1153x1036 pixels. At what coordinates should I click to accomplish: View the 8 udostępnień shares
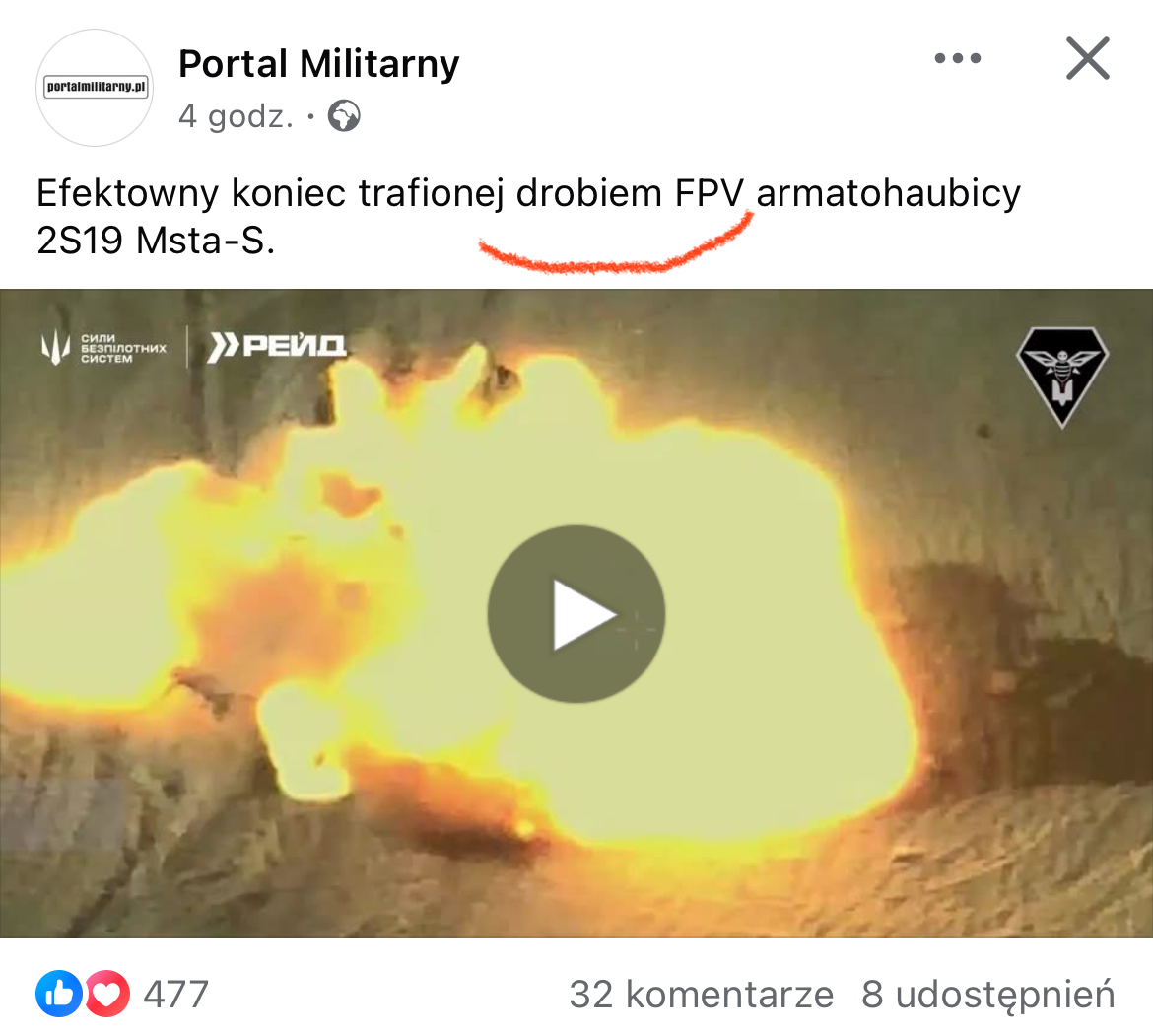987,994
